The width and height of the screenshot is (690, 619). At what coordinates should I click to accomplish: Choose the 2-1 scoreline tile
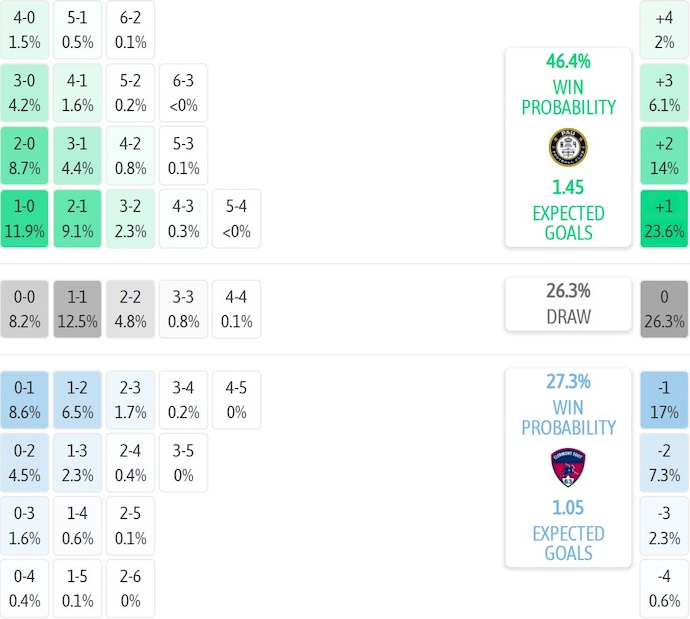tap(78, 218)
